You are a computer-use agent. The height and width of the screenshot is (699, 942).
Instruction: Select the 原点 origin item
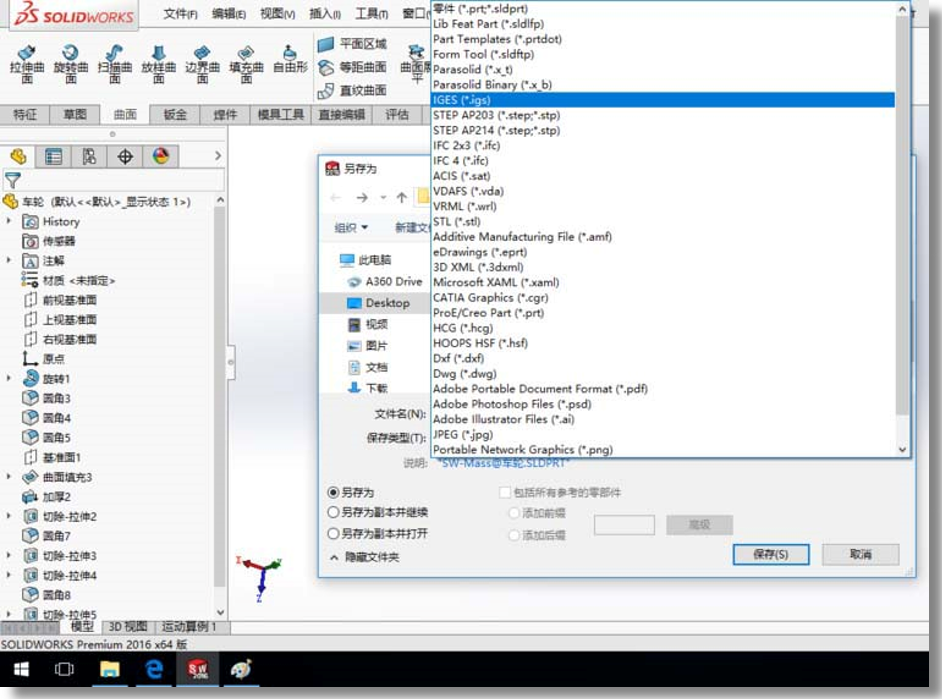pyautogui.click(x=43, y=359)
